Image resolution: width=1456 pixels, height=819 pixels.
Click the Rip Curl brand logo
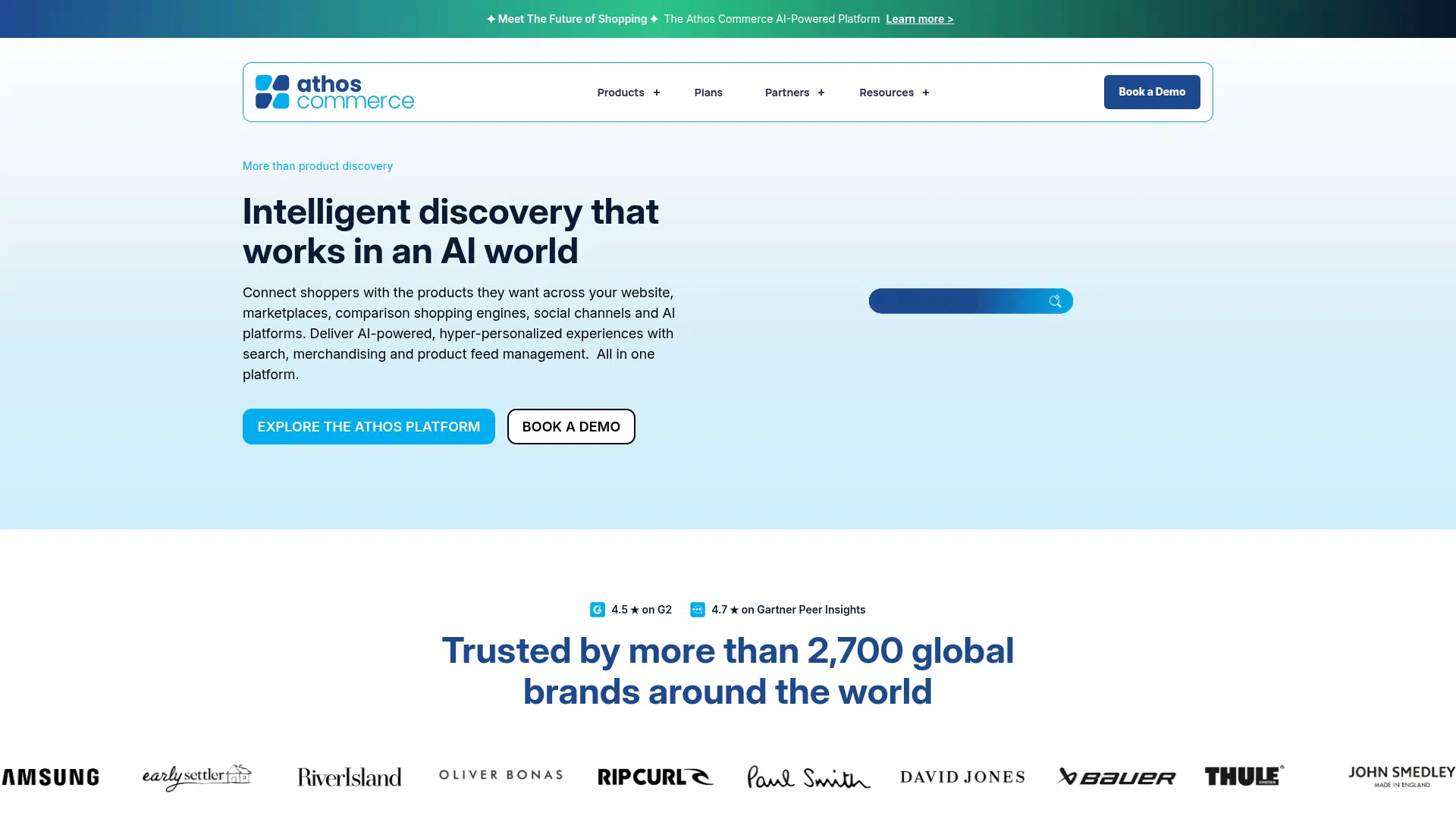(x=655, y=777)
